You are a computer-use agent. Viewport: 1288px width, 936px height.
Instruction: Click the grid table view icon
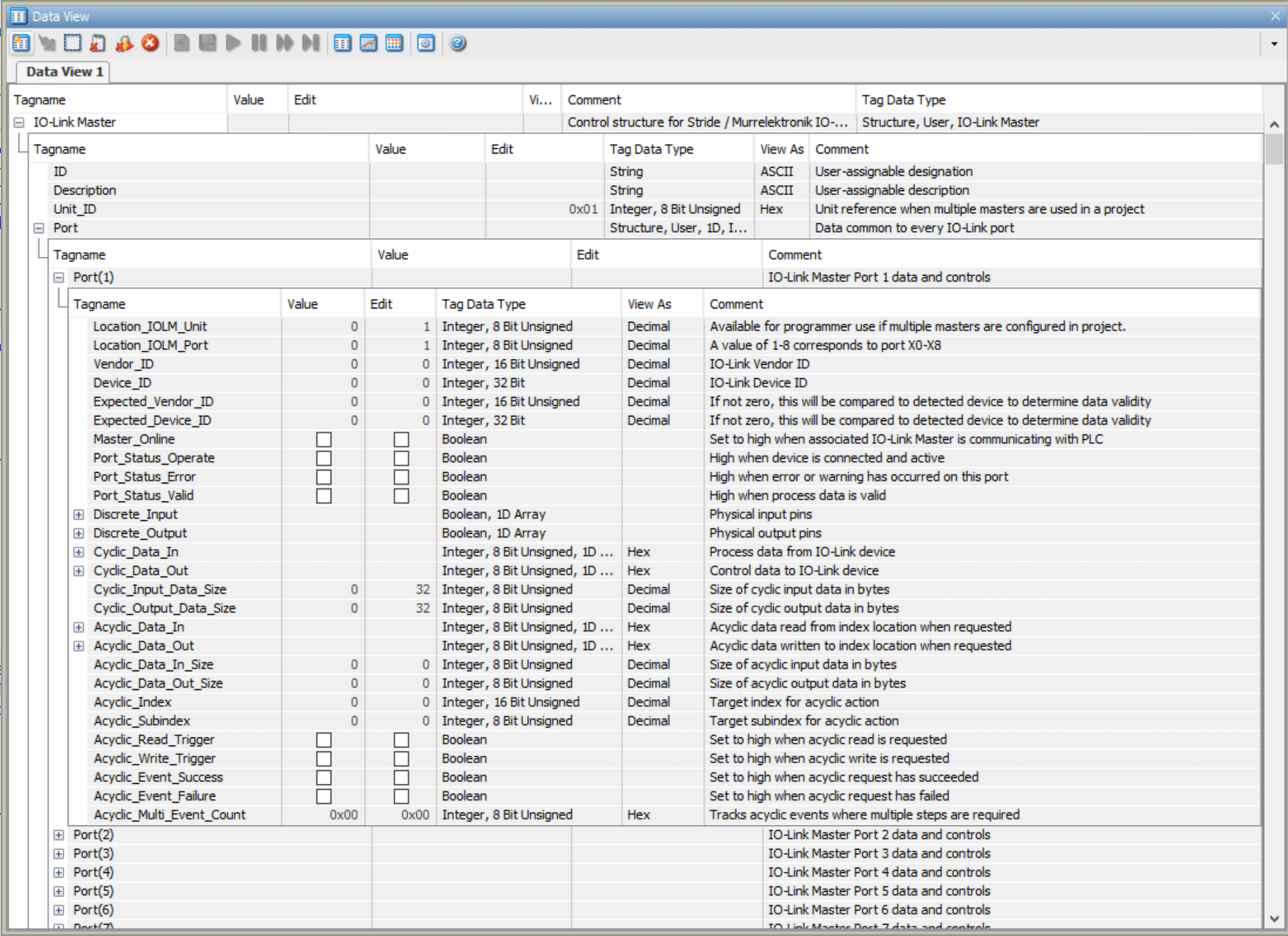click(394, 44)
